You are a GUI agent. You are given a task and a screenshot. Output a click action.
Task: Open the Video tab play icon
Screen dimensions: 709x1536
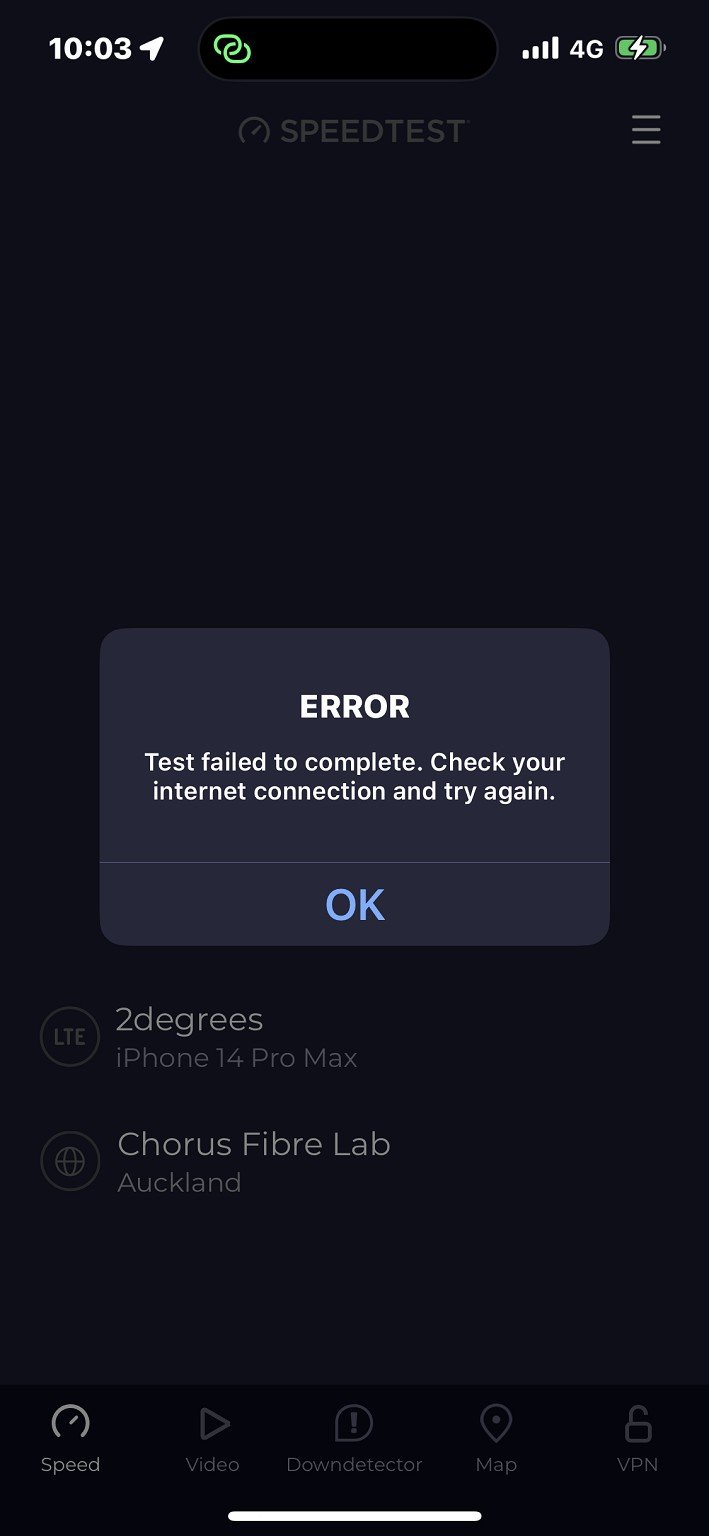(213, 1422)
